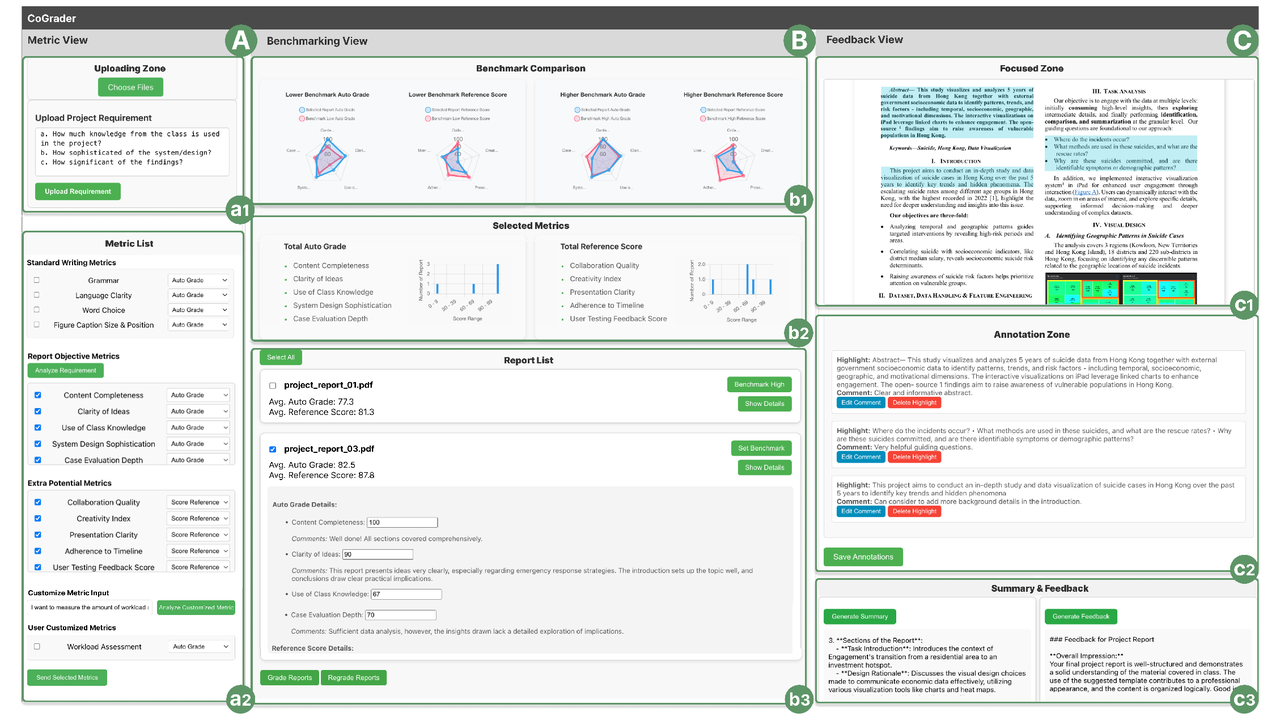Open Collaboration Quality Score Reference dropdown

(199, 503)
